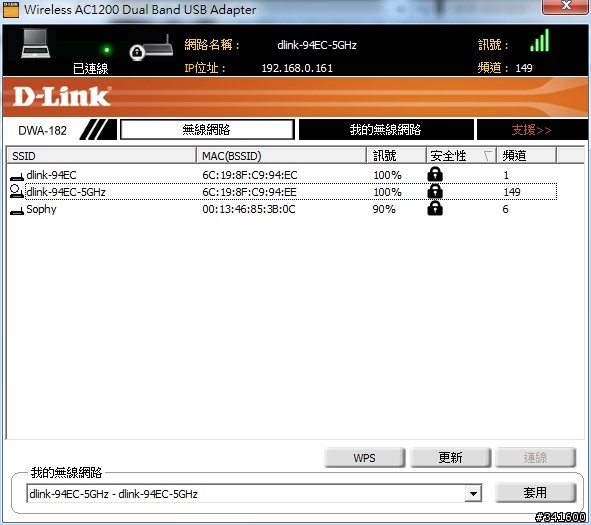Viewport: 591px width, 525px height.
Task: Click the 100% signal value for dlink-94EC
Action: [x=387, y=175]
